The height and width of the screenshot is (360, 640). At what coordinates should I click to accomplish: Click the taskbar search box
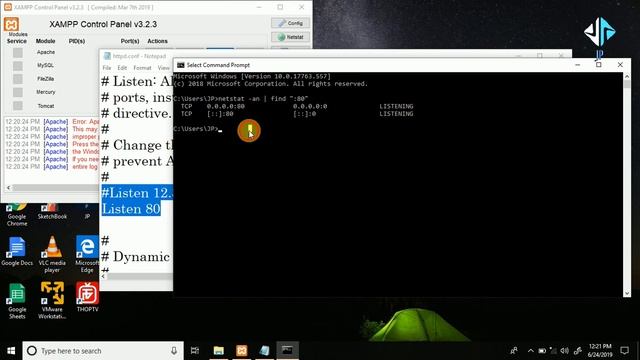pyautogui.click(x=103, y=351)
